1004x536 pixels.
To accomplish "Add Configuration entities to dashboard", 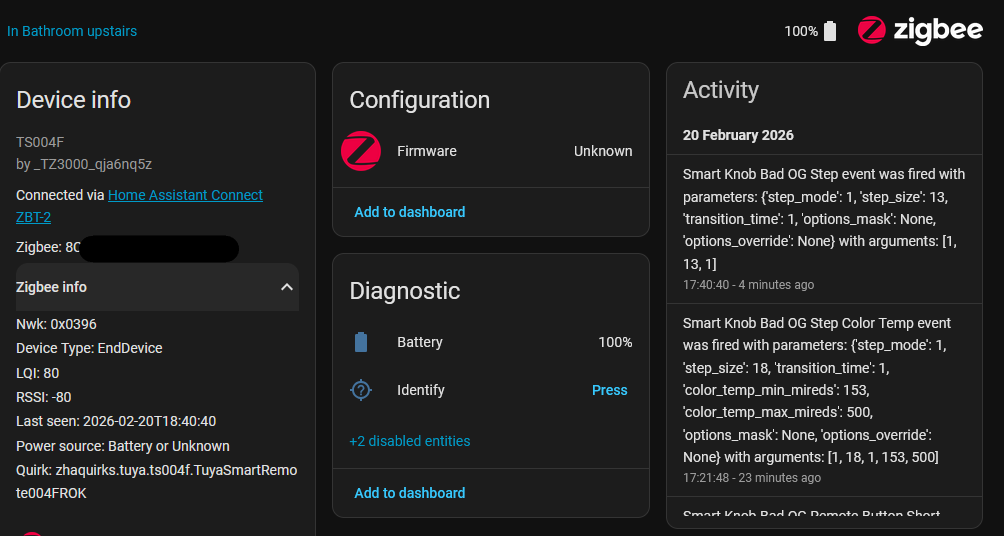I will 409,212.
